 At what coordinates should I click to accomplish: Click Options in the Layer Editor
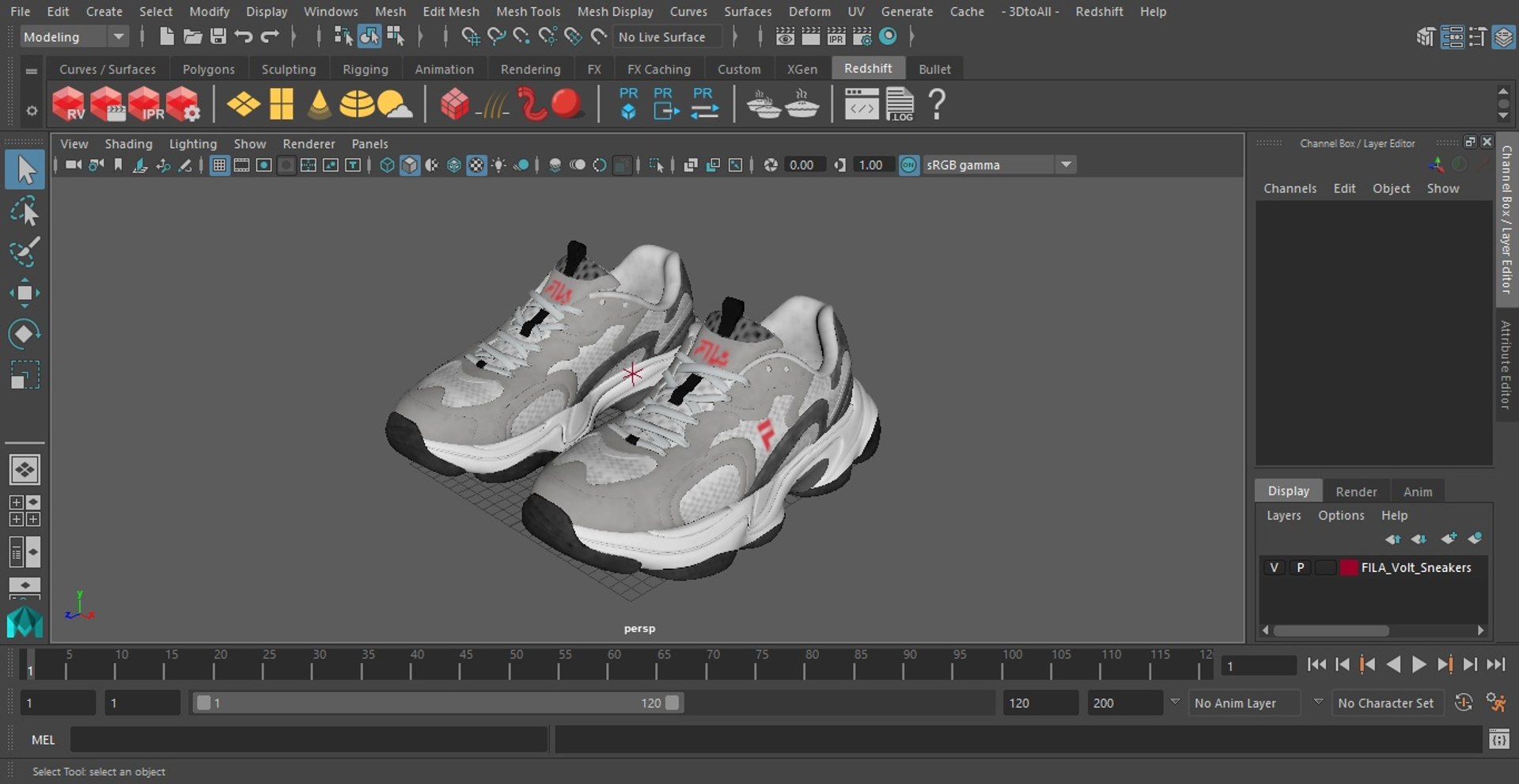pos(1341,515)
